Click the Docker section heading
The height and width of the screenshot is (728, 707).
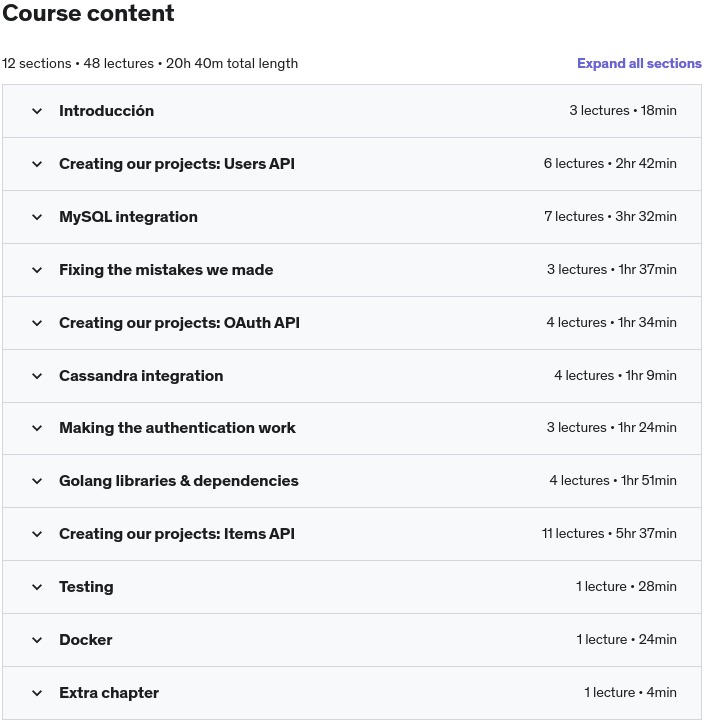(x=85, y=640)
